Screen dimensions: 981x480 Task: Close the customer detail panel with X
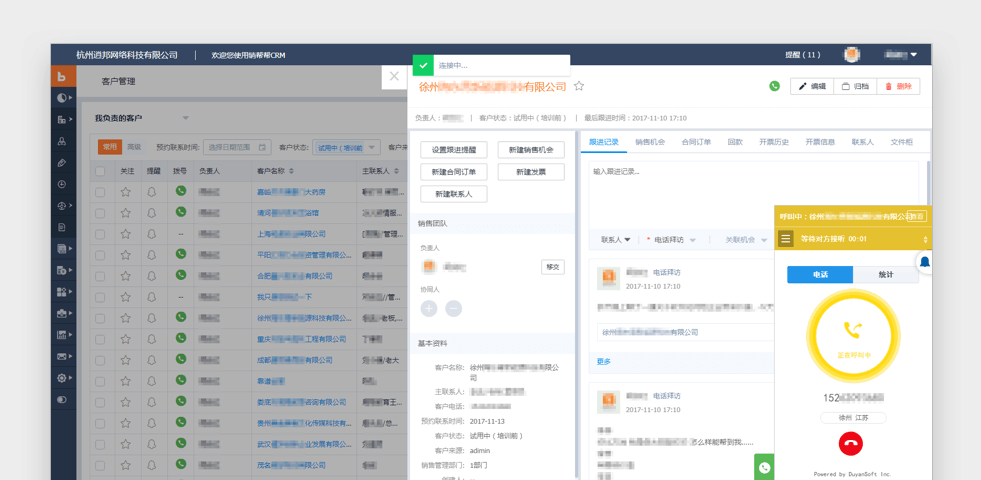[x=394, y=76]
